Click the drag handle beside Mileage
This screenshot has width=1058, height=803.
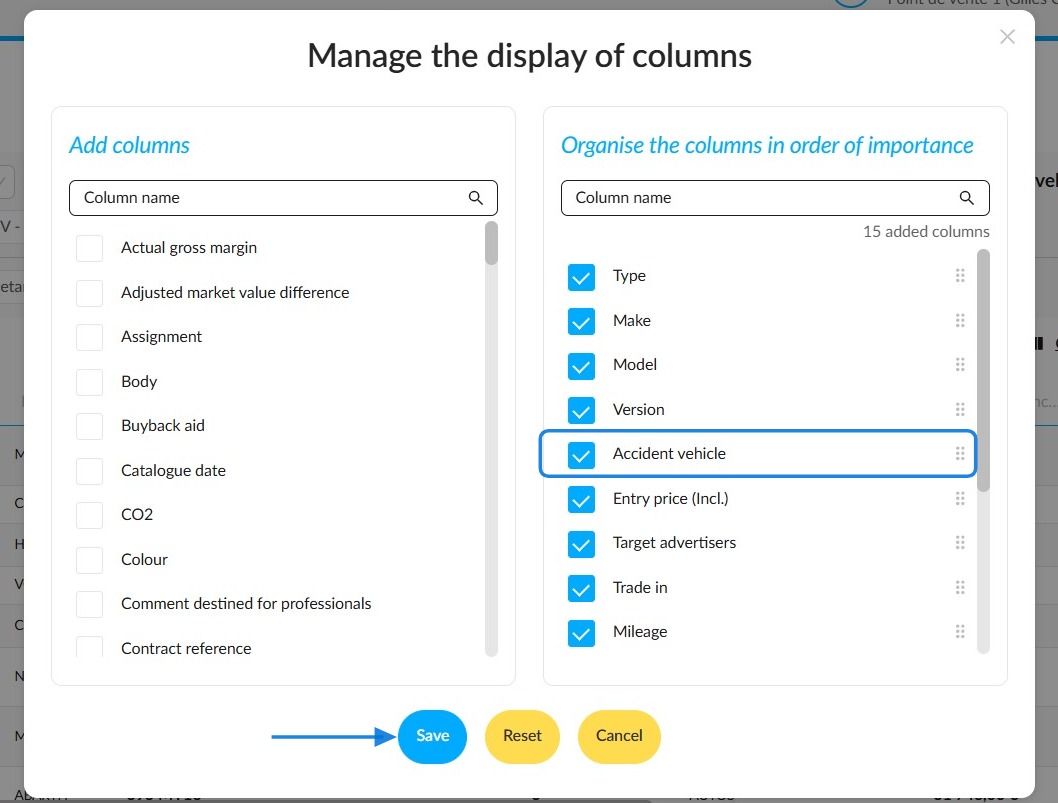point(959,632)
